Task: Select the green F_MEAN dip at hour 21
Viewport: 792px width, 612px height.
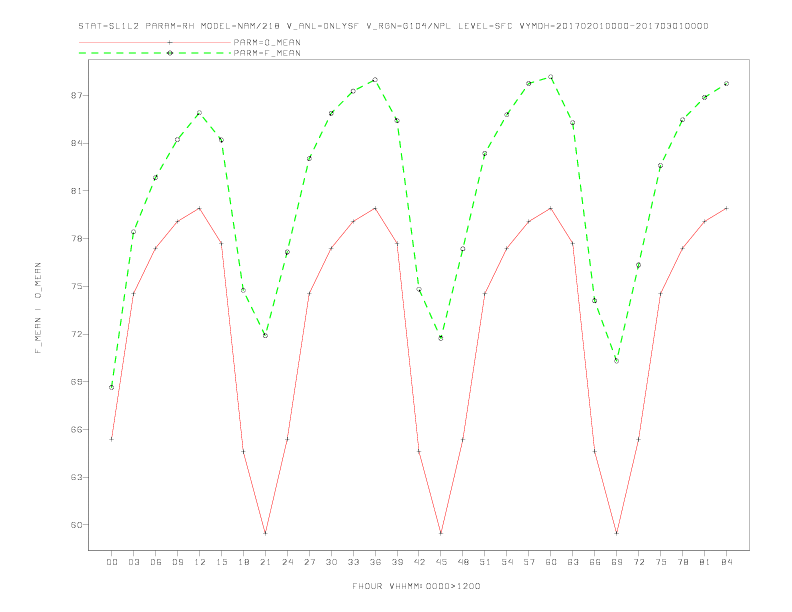Action: pyautogui.click(x=265, y=335)
